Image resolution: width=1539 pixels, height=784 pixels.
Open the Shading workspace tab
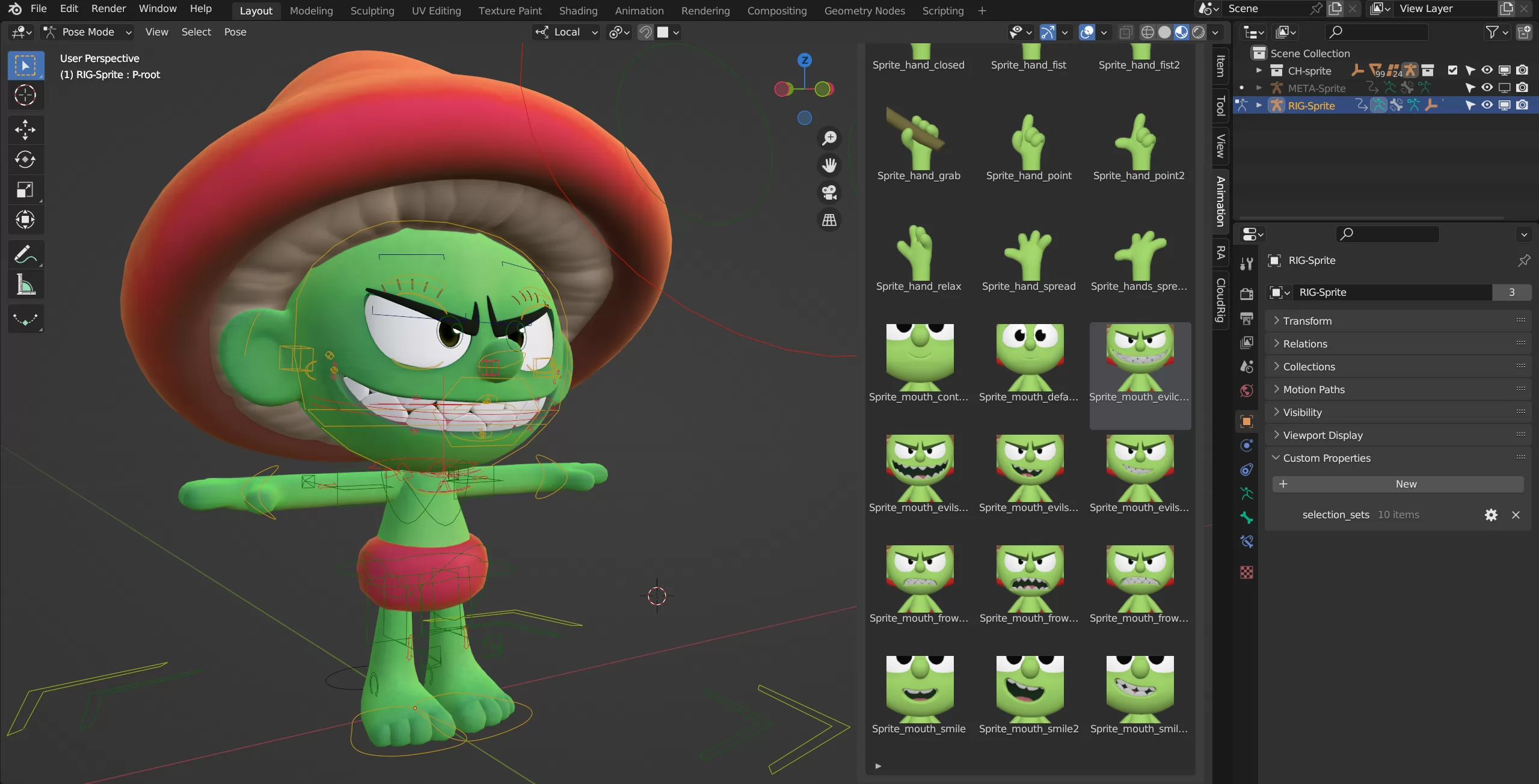[x=577, y=10]
